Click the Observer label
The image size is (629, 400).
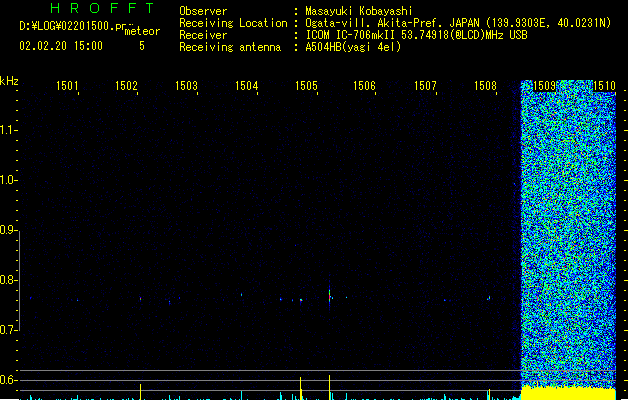[x=203, y=11]
